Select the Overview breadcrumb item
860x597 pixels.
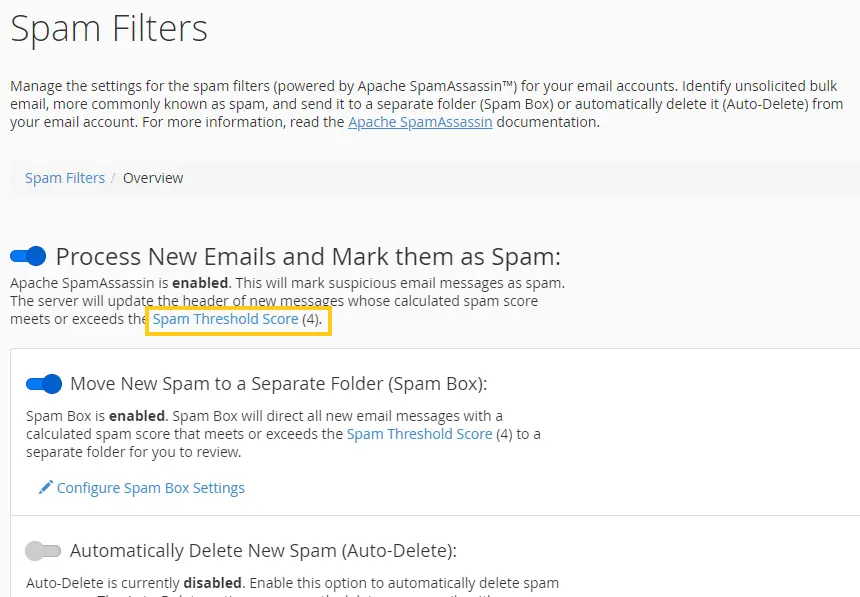[153, 178]
